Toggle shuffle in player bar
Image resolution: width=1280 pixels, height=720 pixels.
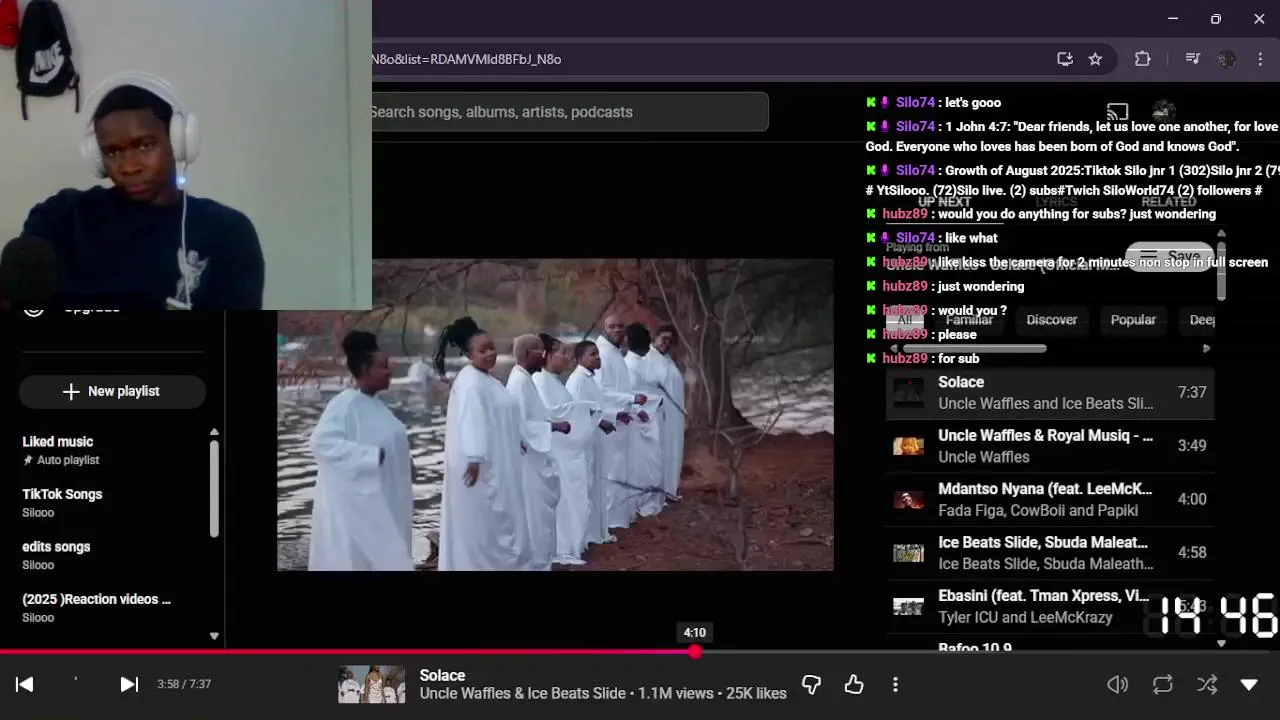pyautogui.click(x=1207, y=684)
